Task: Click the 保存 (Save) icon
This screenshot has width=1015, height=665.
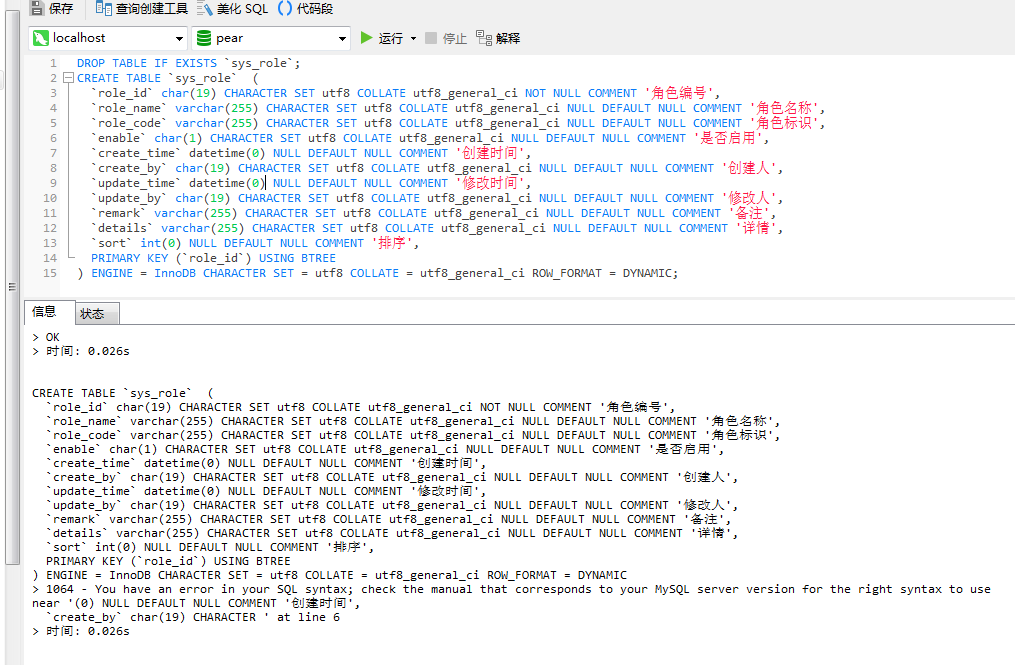Action: click(36, 8)
